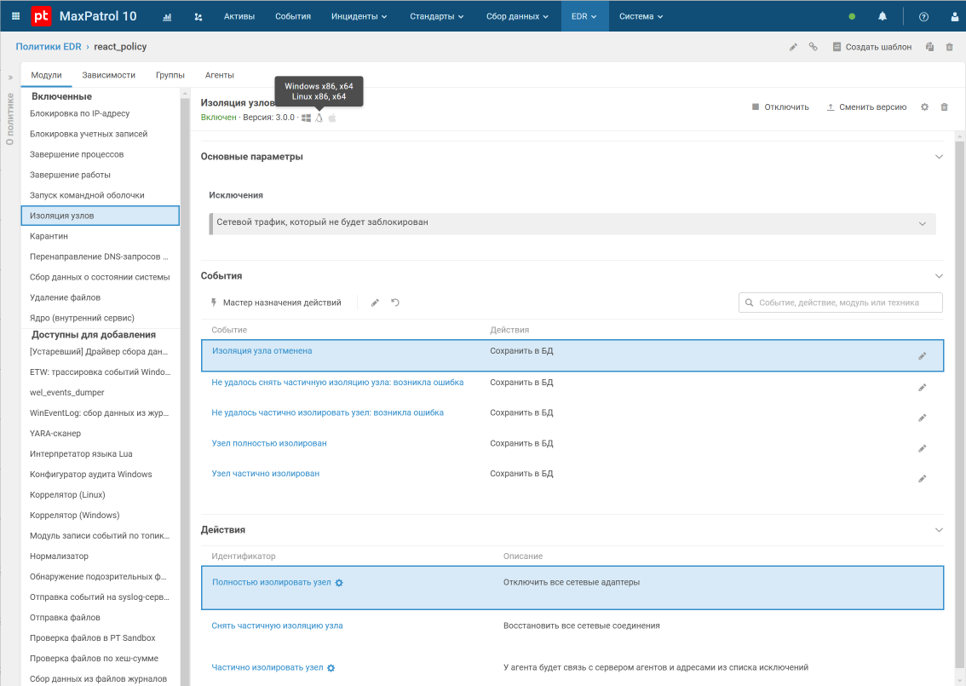
Task: Open the help question mark icon
Action: pos(923,17)
